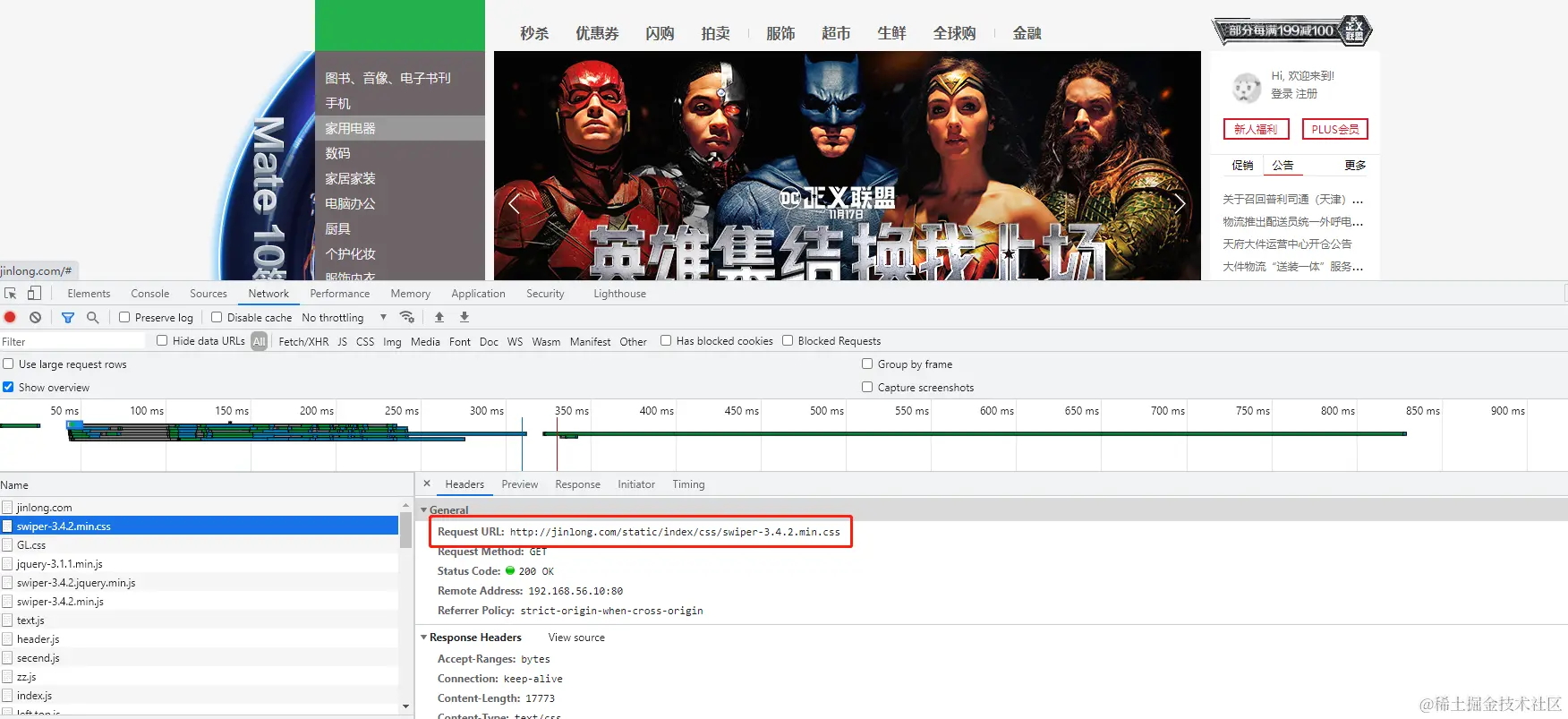Image resolution: width=1568 pixels, height=719 pixels.
Task: Click the request list scrollbar down arrow
Action: tap(405, 706)
